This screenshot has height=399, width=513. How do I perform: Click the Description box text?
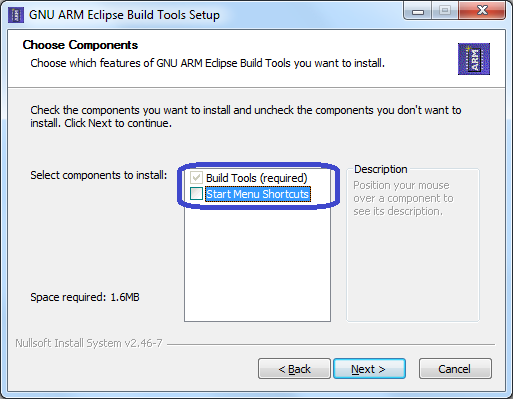403,198
